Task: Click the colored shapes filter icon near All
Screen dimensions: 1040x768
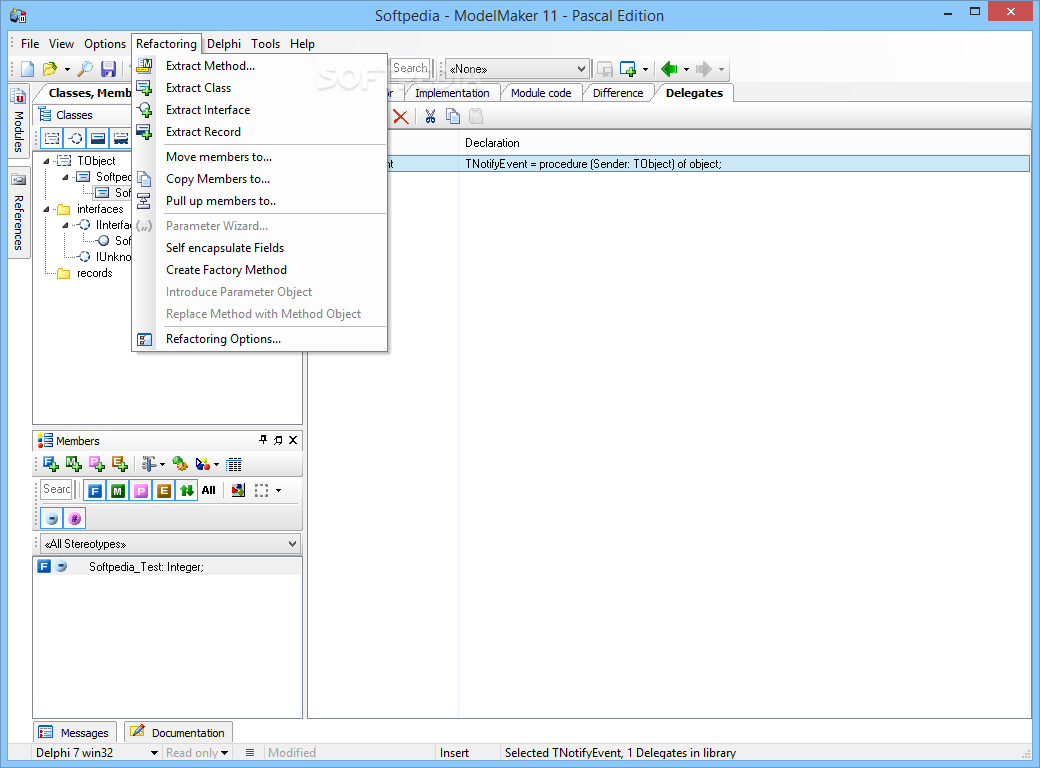Action: 238,490
